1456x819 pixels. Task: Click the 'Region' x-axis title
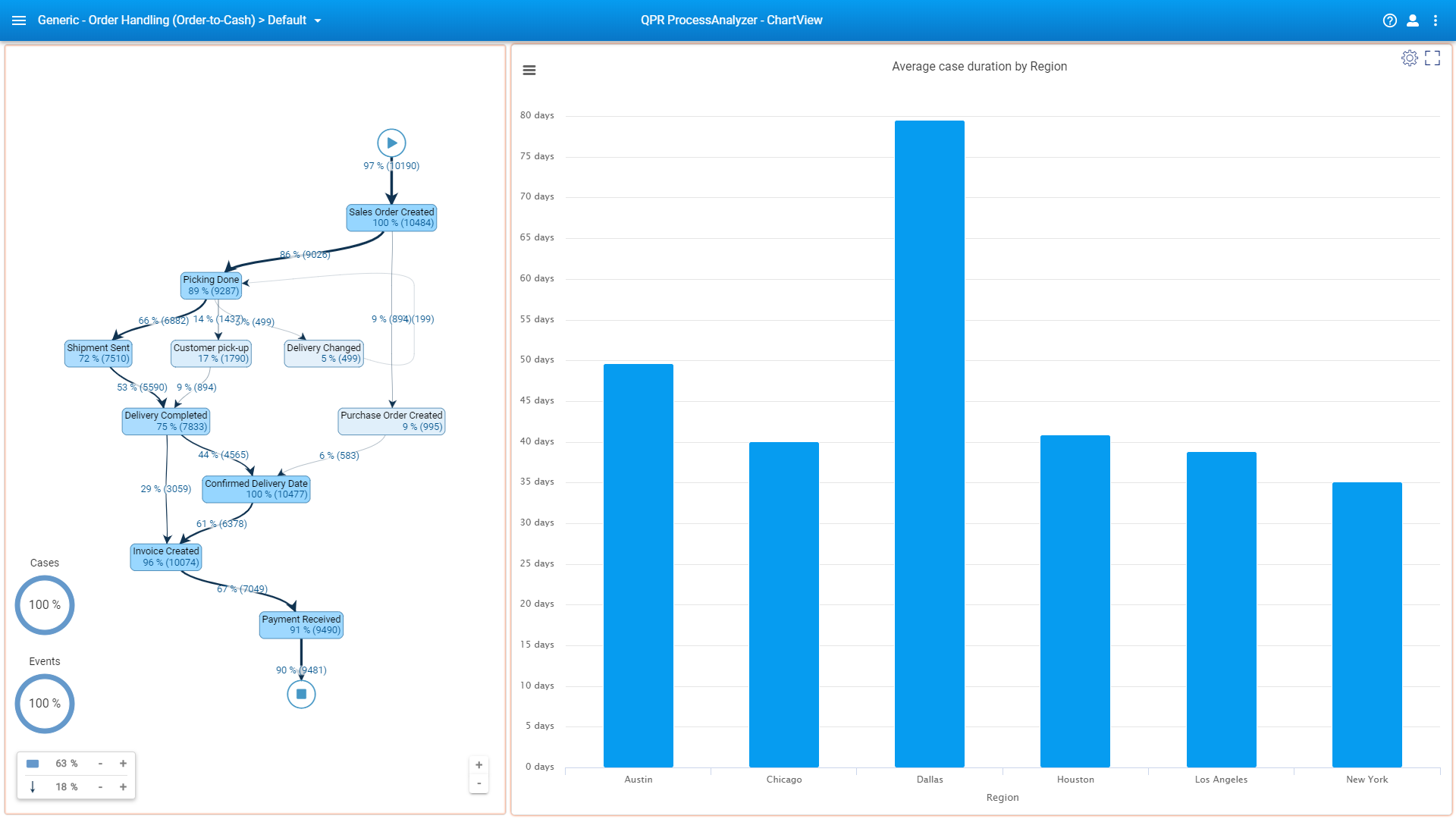pos(1003,798)
